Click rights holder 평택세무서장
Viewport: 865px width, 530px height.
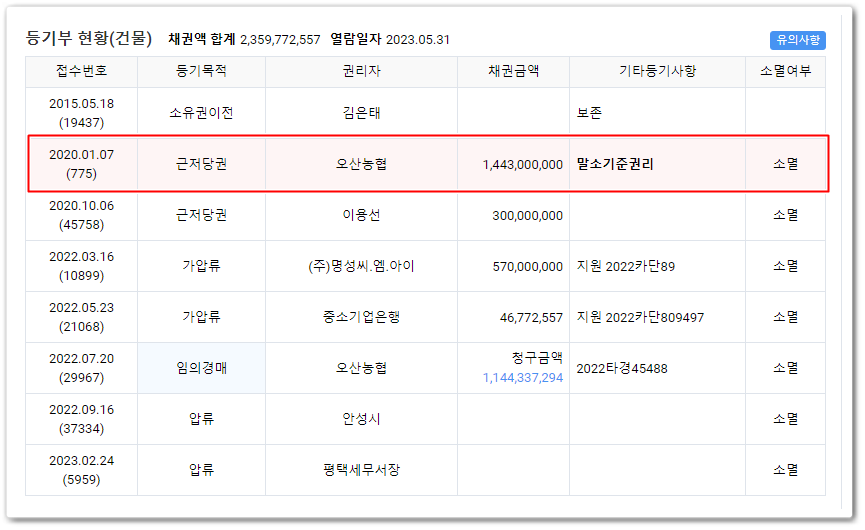(x=361, y=470)
